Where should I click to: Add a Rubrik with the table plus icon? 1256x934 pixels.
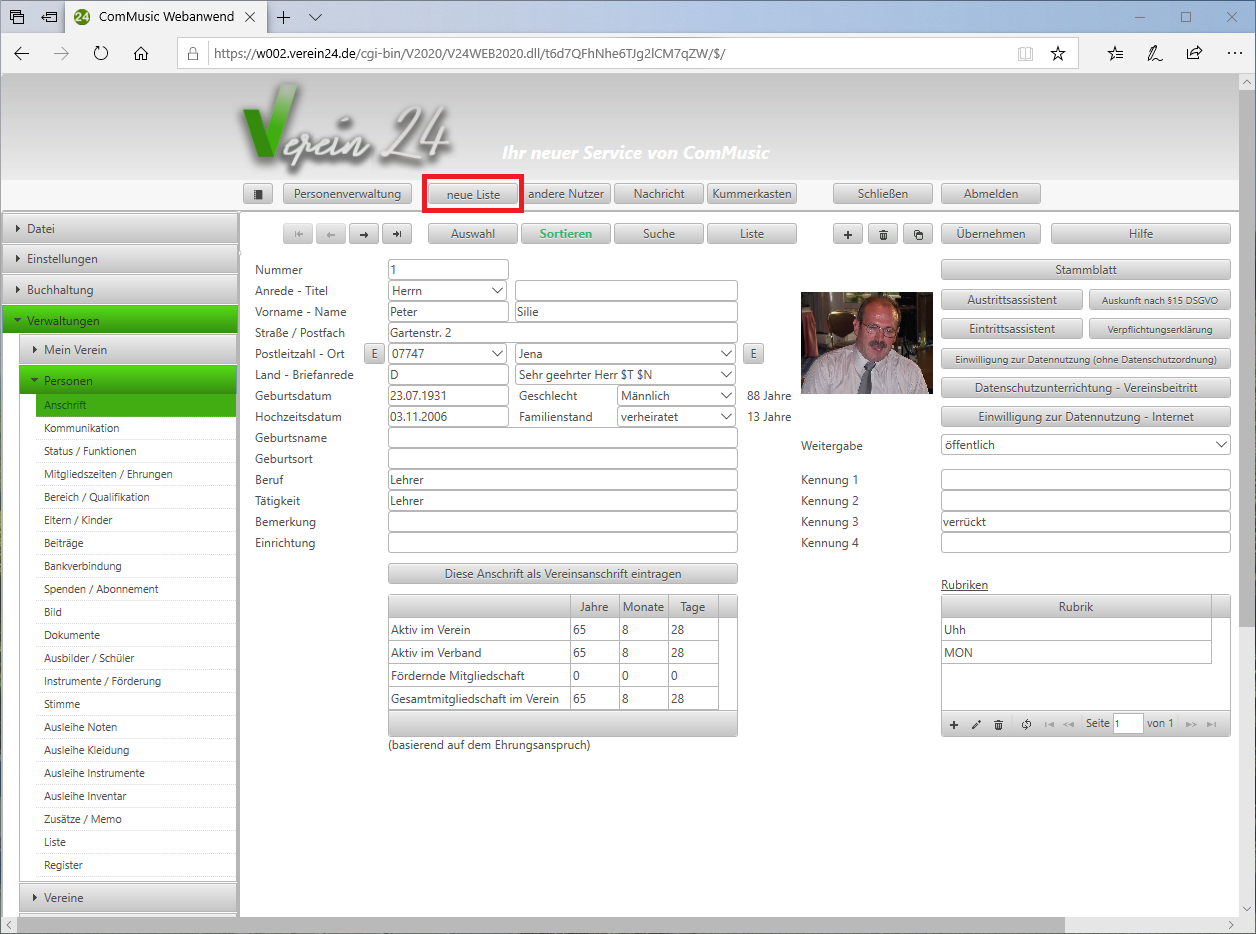coord(954,724)
